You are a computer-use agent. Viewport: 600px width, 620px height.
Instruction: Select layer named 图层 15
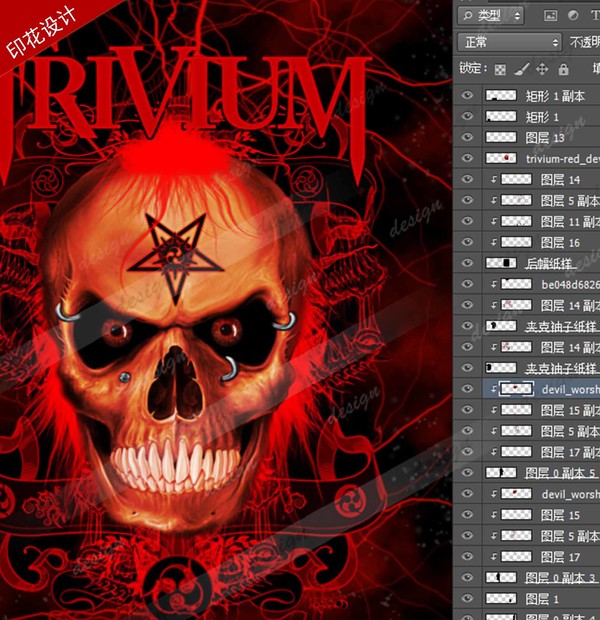(x=560, y=515)
